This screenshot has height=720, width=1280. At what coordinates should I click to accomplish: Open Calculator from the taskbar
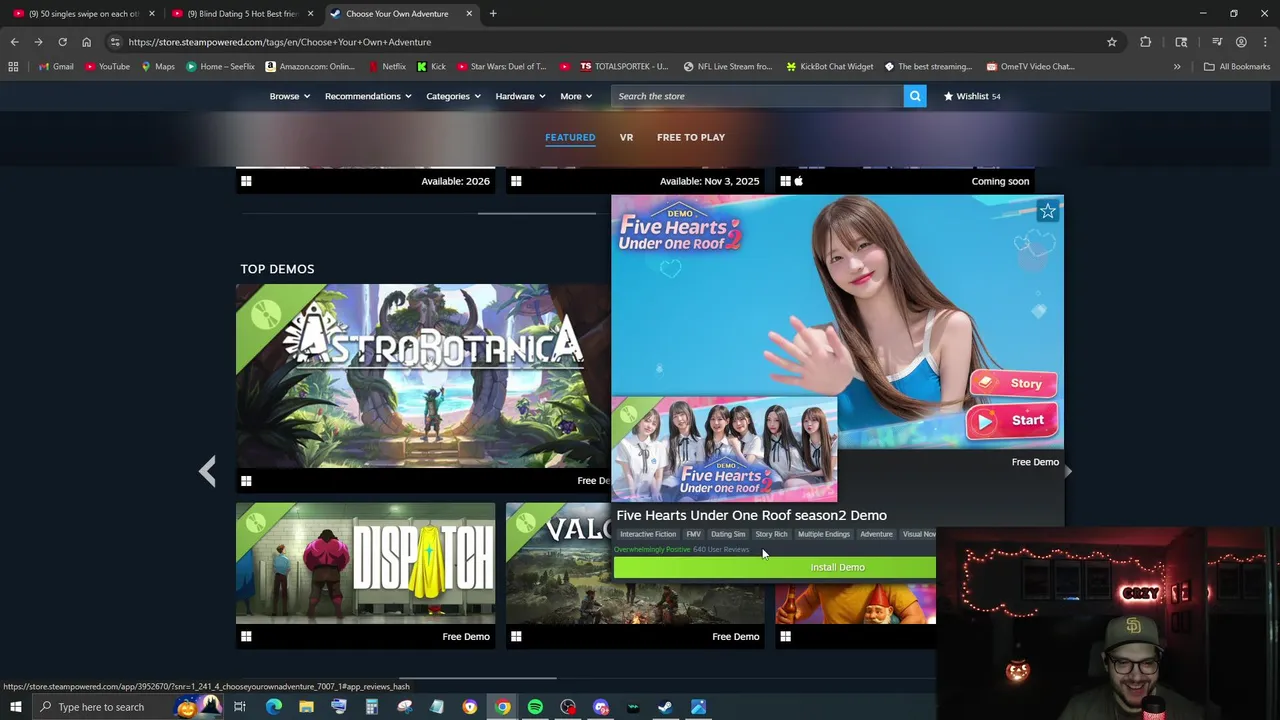(x=371, y=707)
